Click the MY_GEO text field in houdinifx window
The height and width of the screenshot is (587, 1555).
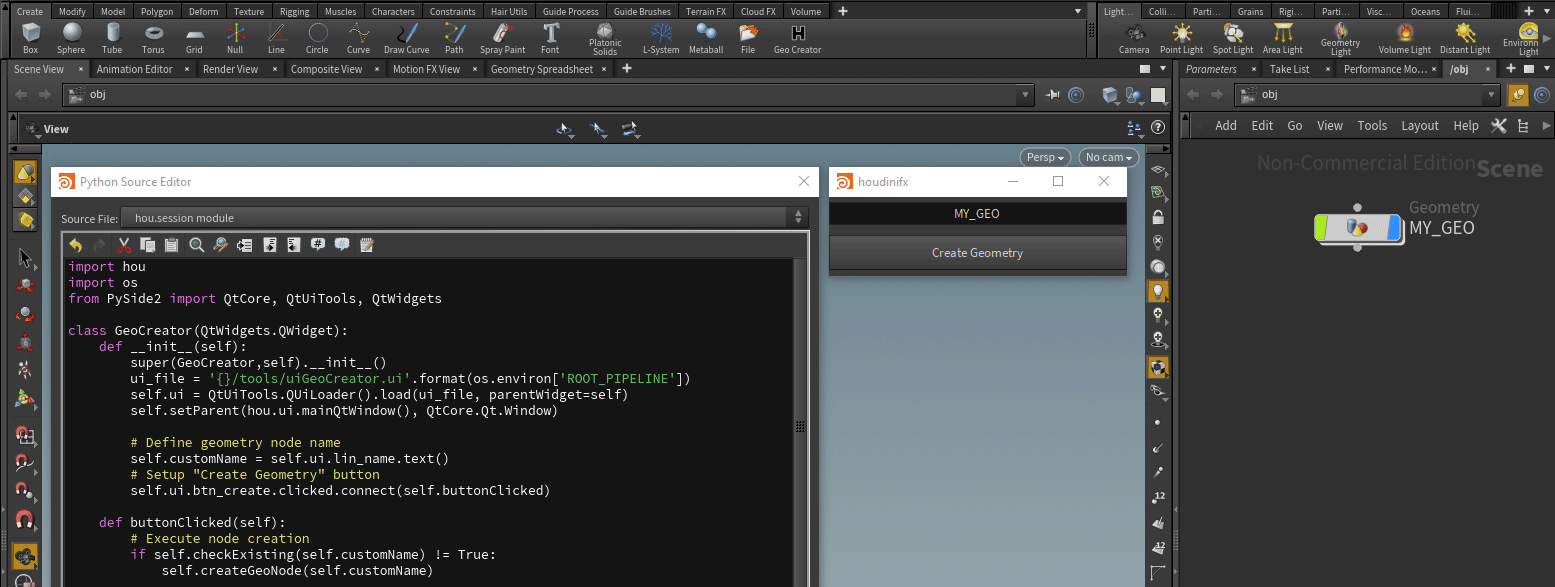pos(978,213)
